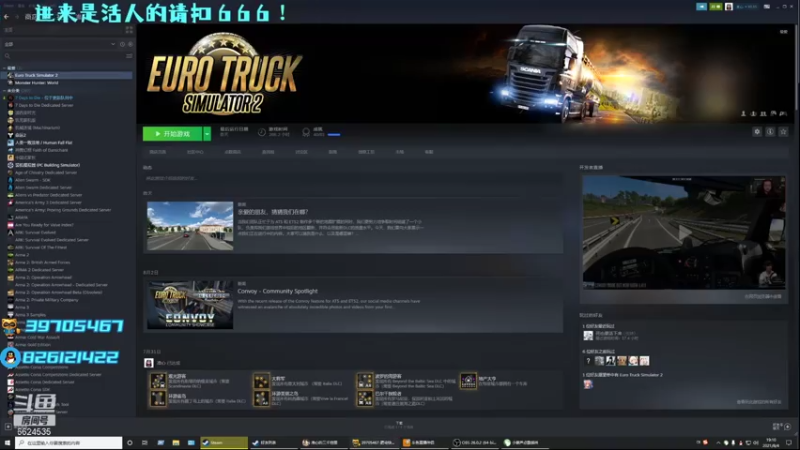Add game to favorites with star icon
The width and height of the screenshot is (800, 450).
tap(783, 132)
